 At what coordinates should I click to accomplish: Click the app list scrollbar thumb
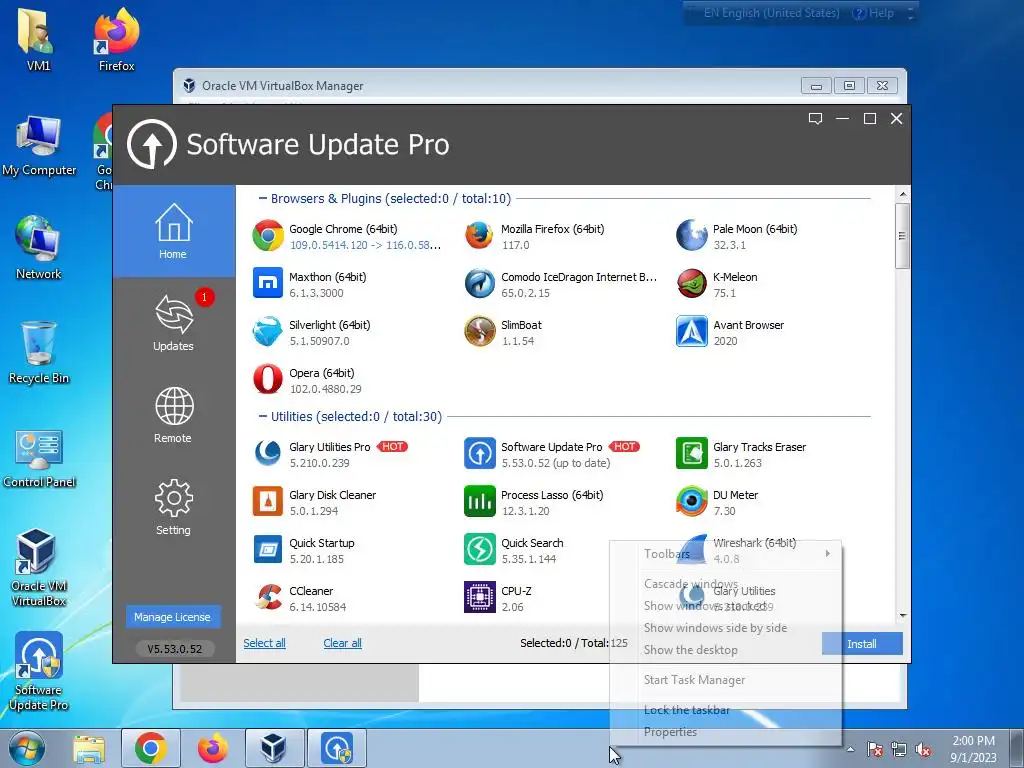point(903,236)
